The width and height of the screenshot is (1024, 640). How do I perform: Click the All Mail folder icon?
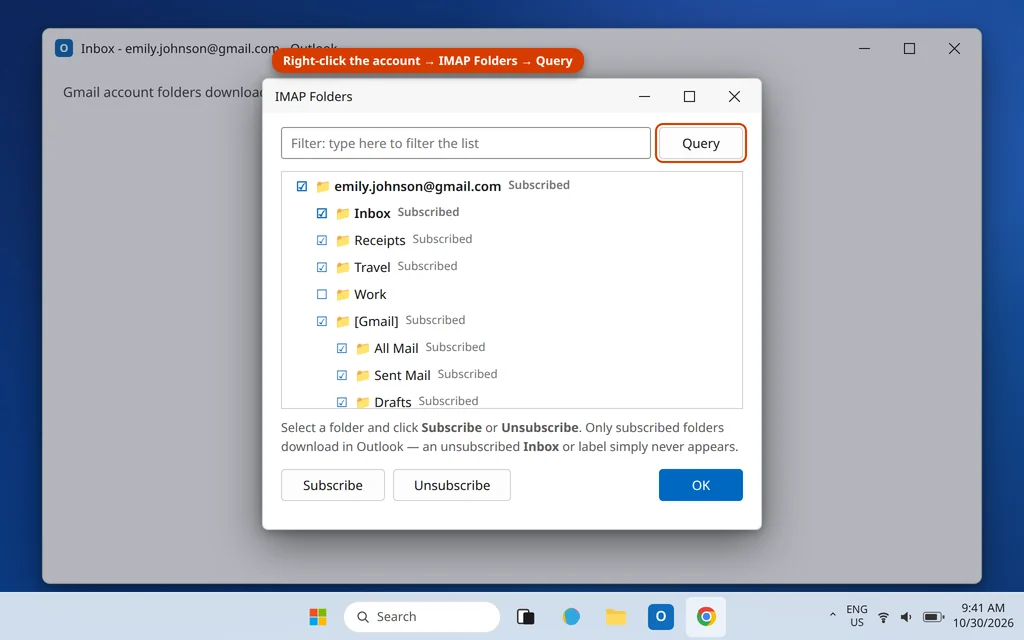coord(362,348)
